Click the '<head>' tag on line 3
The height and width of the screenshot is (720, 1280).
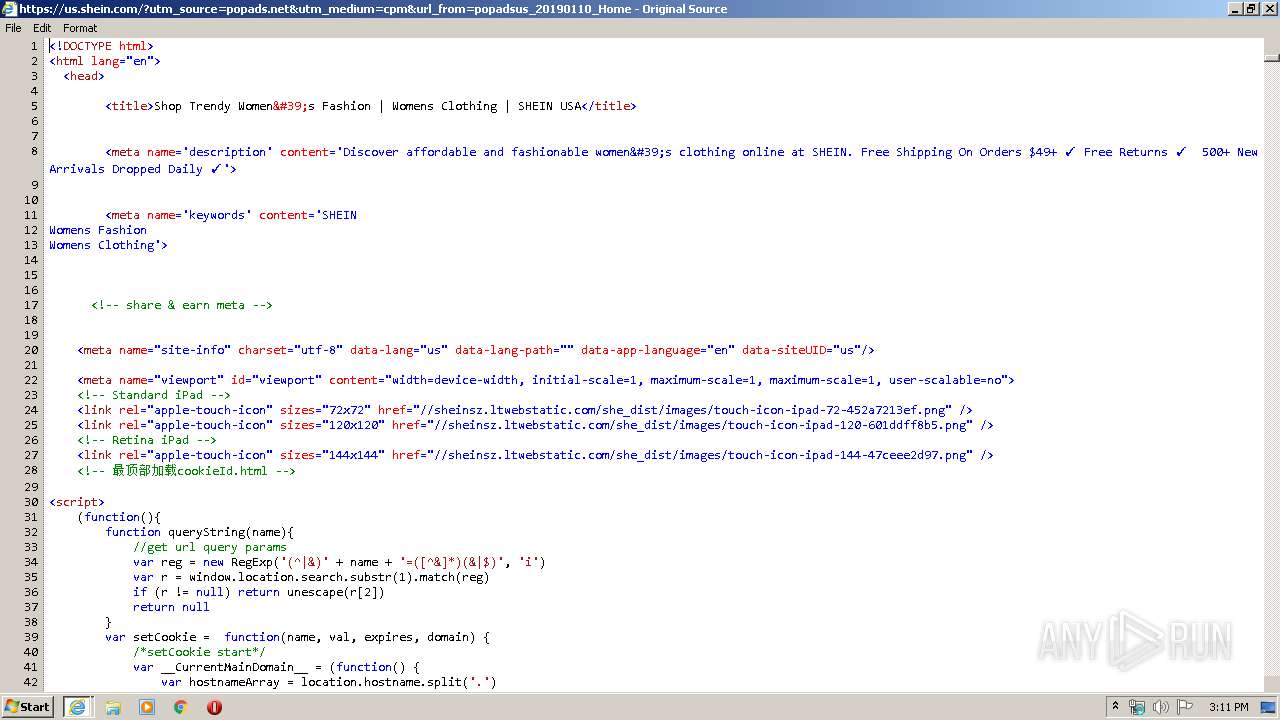point(84,76)
